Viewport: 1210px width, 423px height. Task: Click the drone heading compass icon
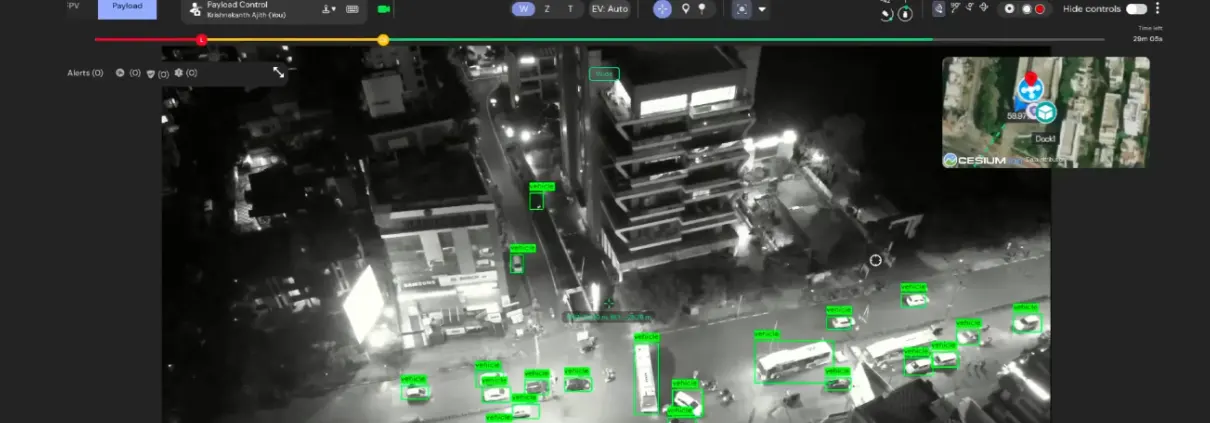[904, 13]
